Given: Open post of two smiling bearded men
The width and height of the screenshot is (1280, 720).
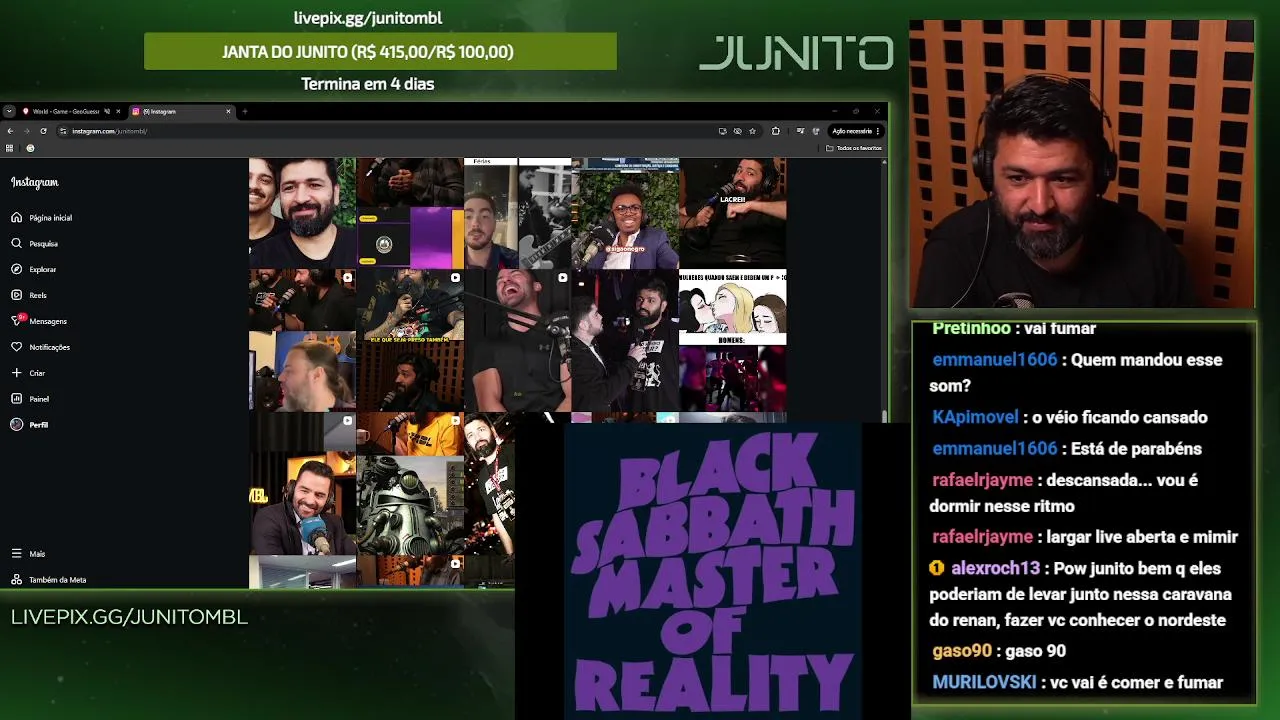Looking at the screenshot, I should 302,211.
